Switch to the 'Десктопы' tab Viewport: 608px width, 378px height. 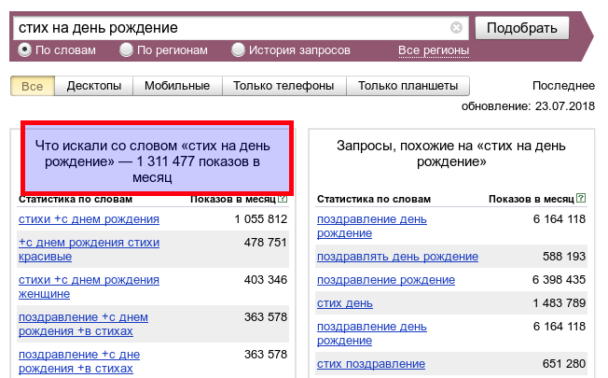[x=94, y=86]
